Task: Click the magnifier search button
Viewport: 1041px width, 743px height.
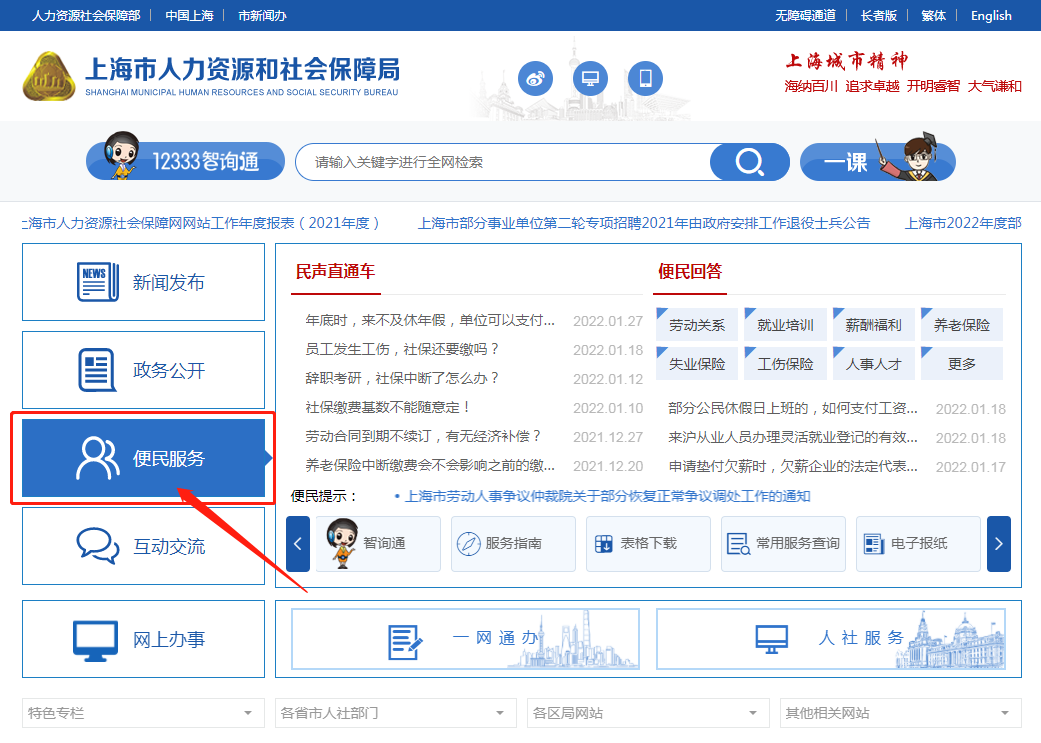Action: (x=749, y=162)
